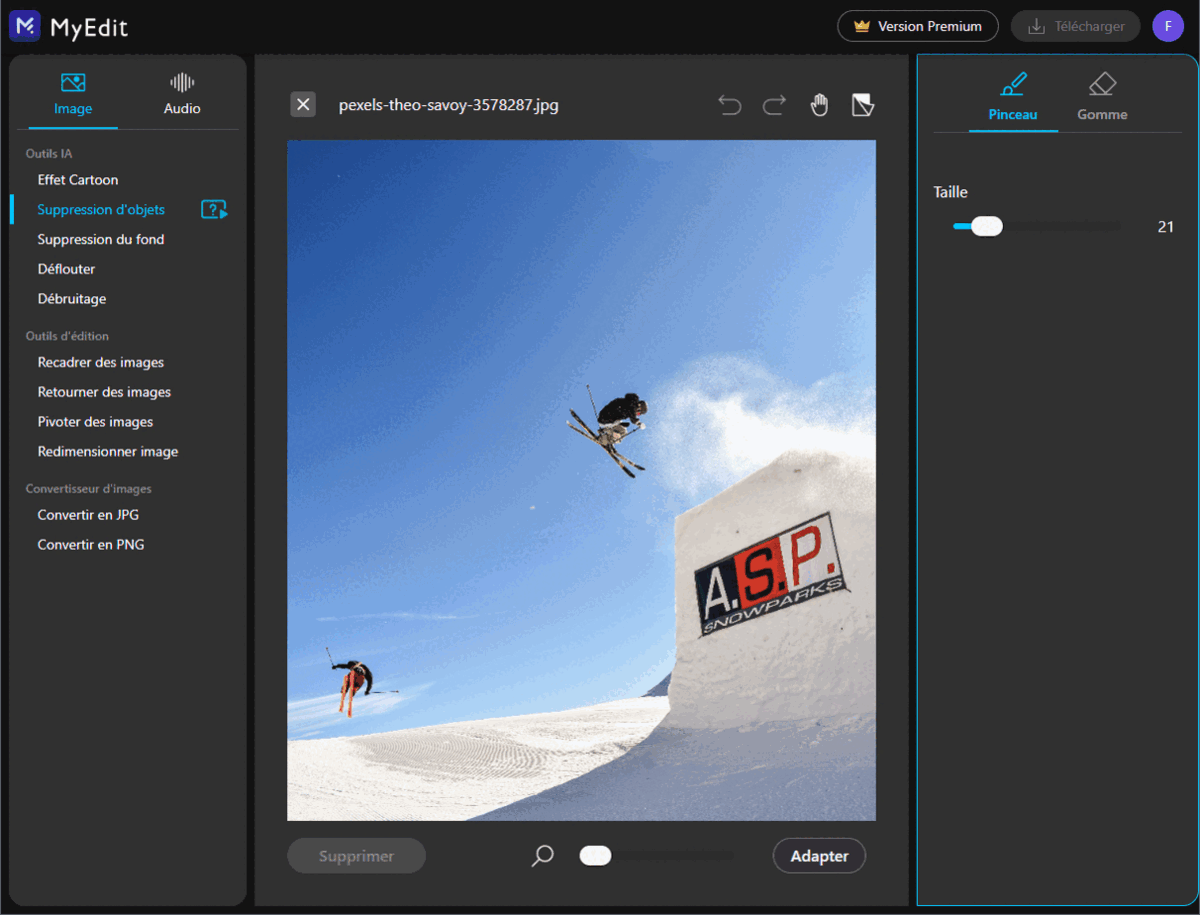The width and height of the screenshot is (1200, 915).
Task: Toggle the before/after compare icon
Action: [x=862, y=105]
